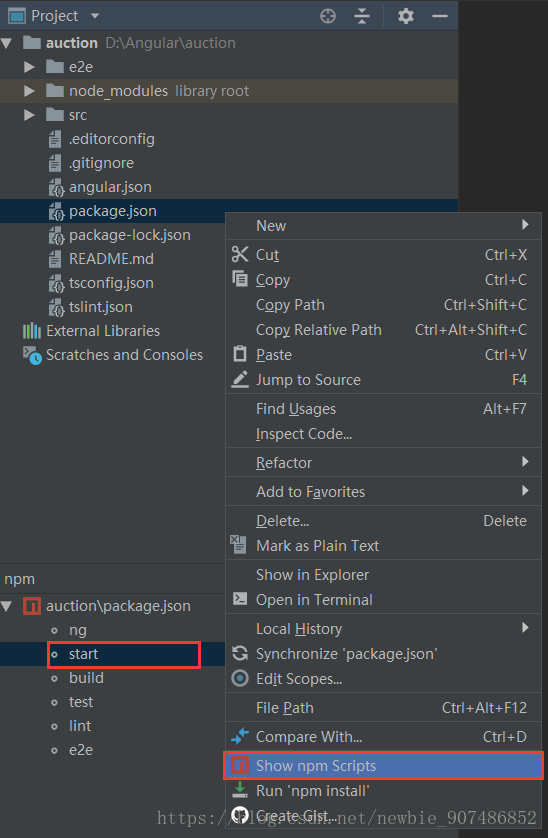Choose Find Usages

point(383,409)
